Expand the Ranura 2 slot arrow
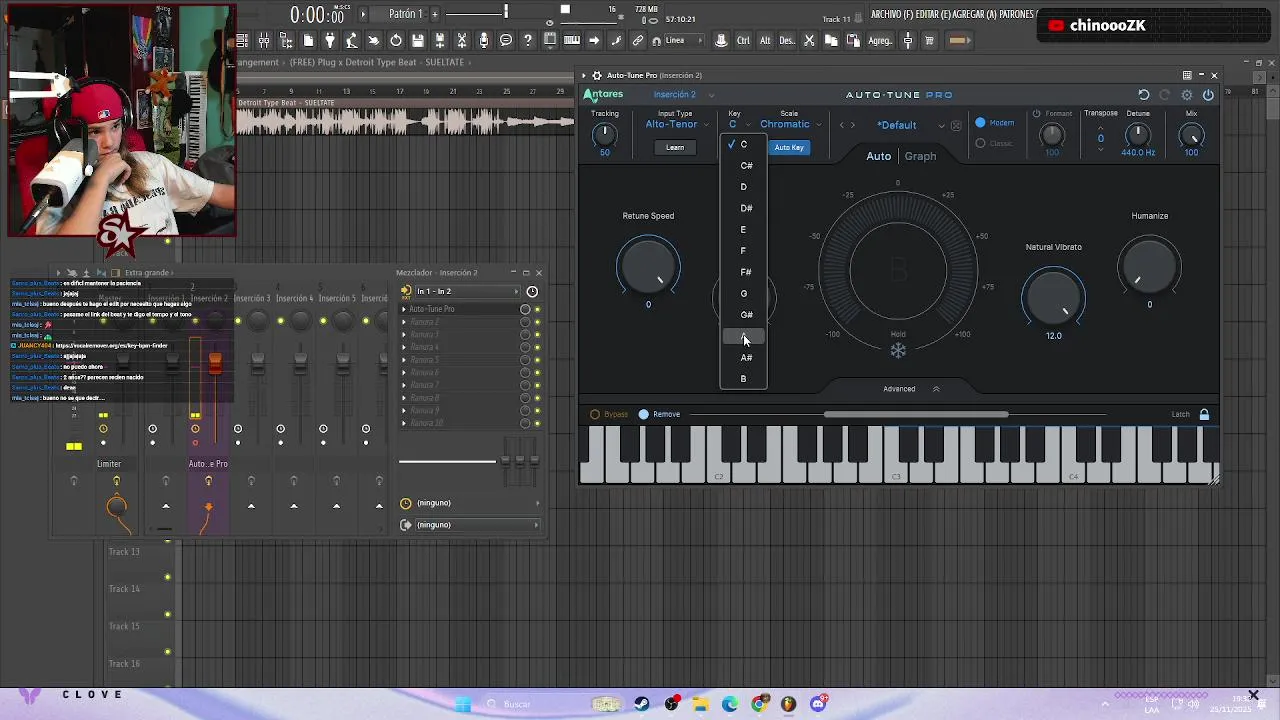 (x=404, y=322)
